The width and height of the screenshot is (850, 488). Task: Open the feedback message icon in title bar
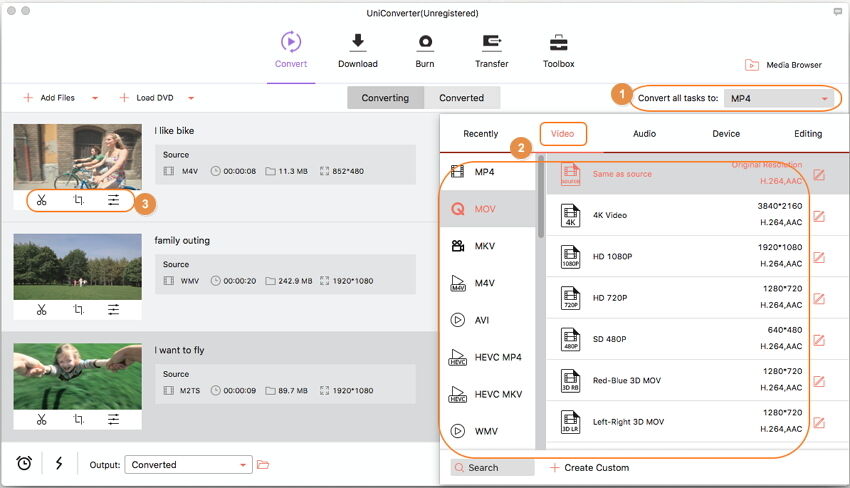click(x=838, y=11)
